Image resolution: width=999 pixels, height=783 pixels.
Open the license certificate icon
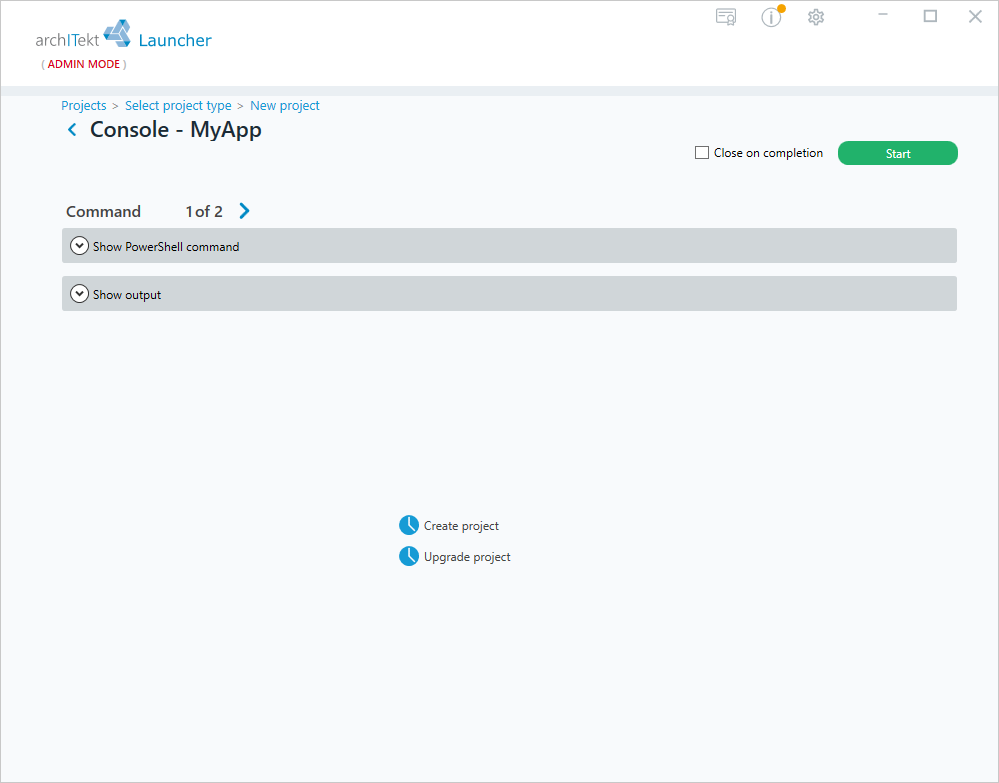[x=726, y=17]
